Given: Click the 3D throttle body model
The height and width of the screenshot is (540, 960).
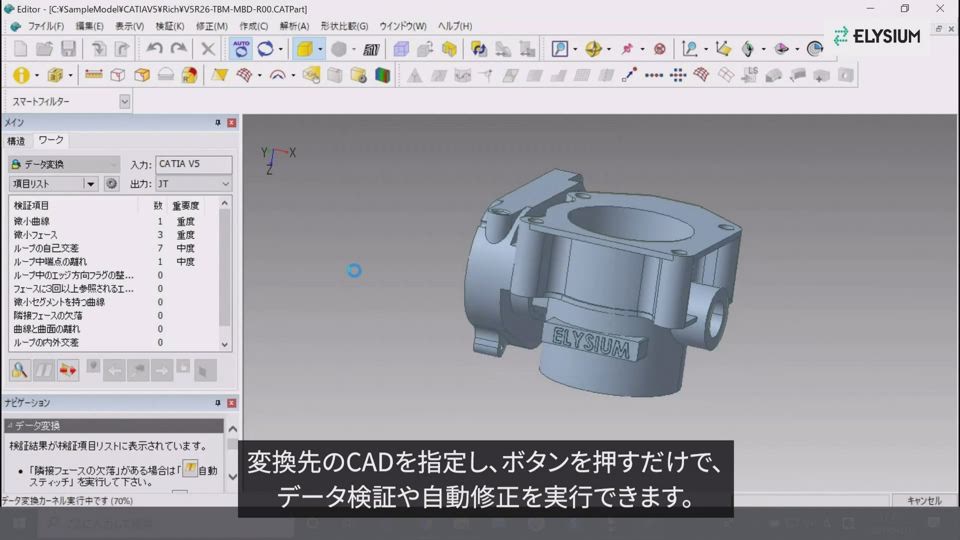Looking at the screenshot, I should tap(603, 283).
